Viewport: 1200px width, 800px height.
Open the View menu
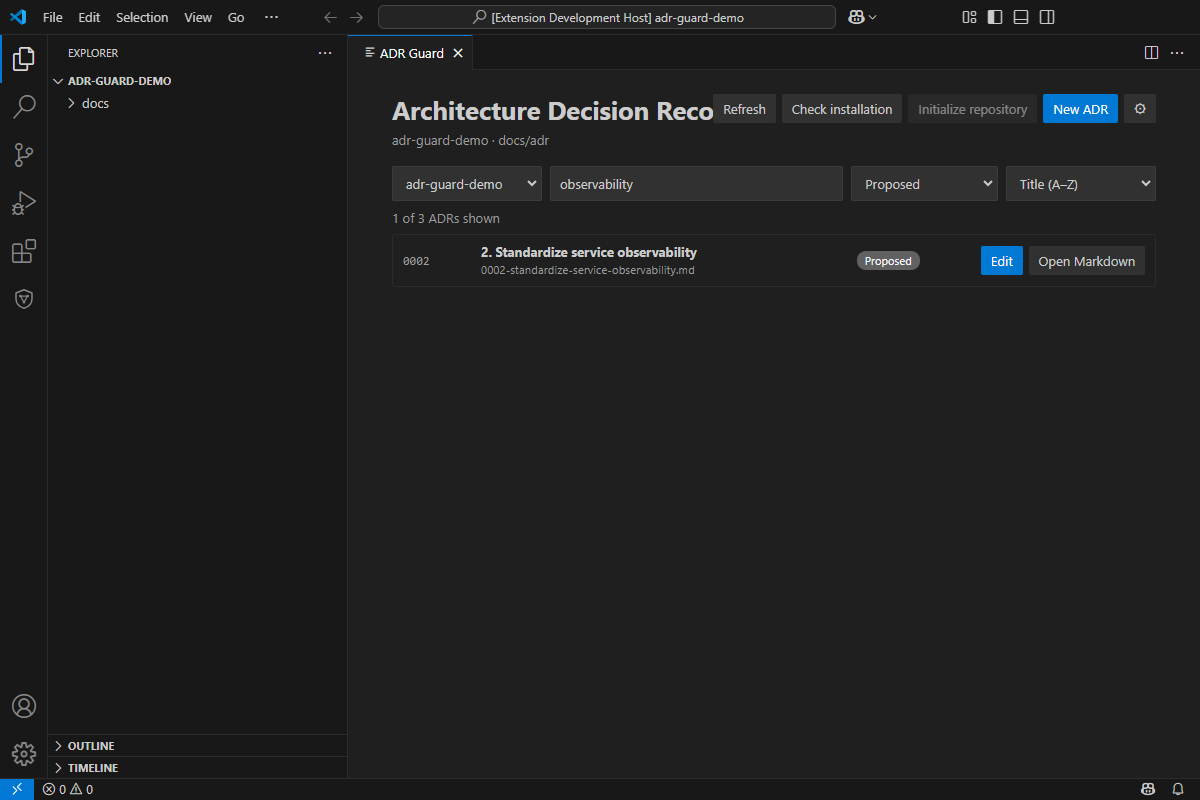198,17
